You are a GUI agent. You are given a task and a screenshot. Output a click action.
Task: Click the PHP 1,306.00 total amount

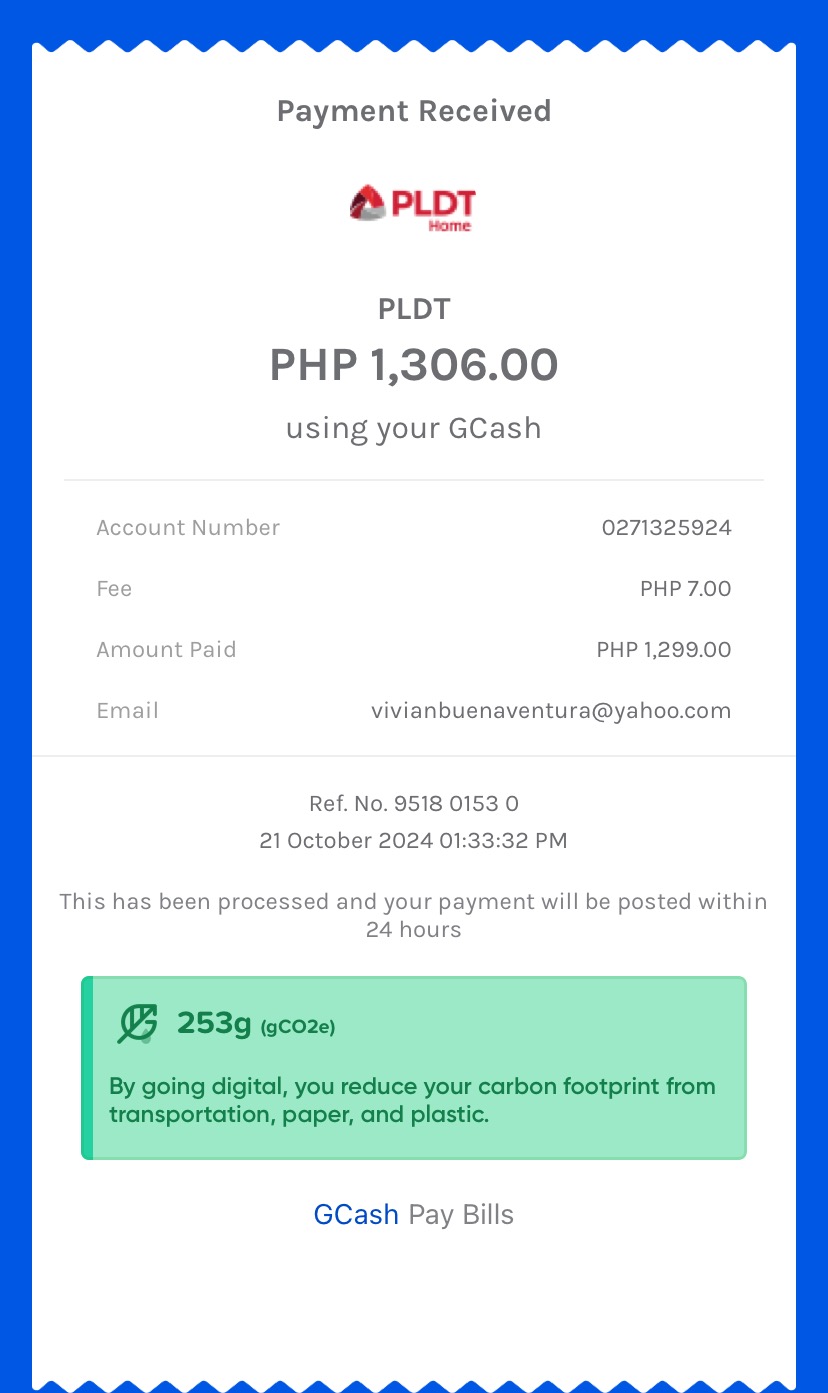413,365
